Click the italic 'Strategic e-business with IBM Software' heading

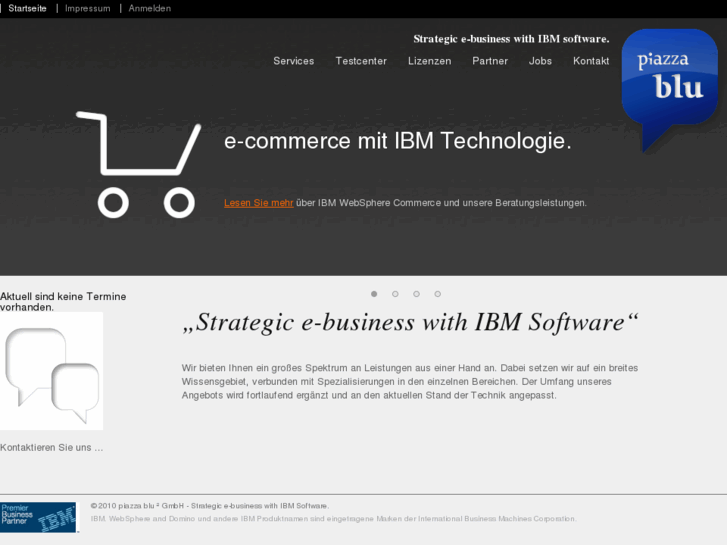click(x=410, y=322)
